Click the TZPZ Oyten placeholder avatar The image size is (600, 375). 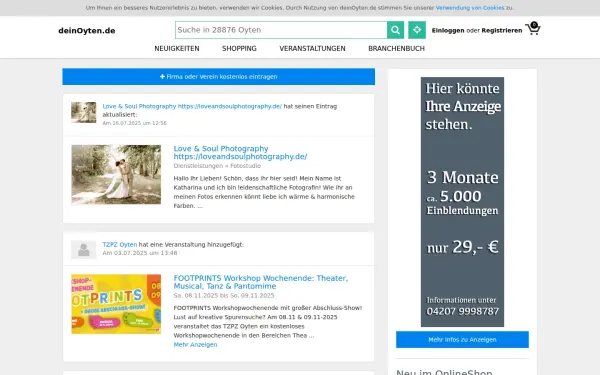point(83,250)
